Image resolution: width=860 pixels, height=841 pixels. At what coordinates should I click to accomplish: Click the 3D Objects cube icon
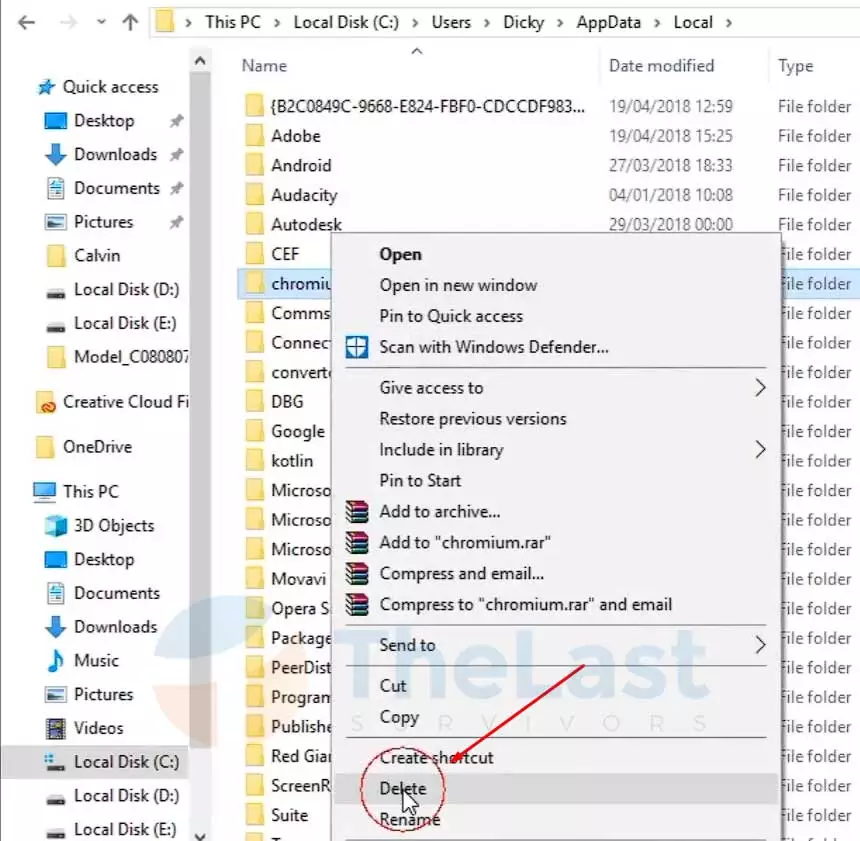point(55,526)
